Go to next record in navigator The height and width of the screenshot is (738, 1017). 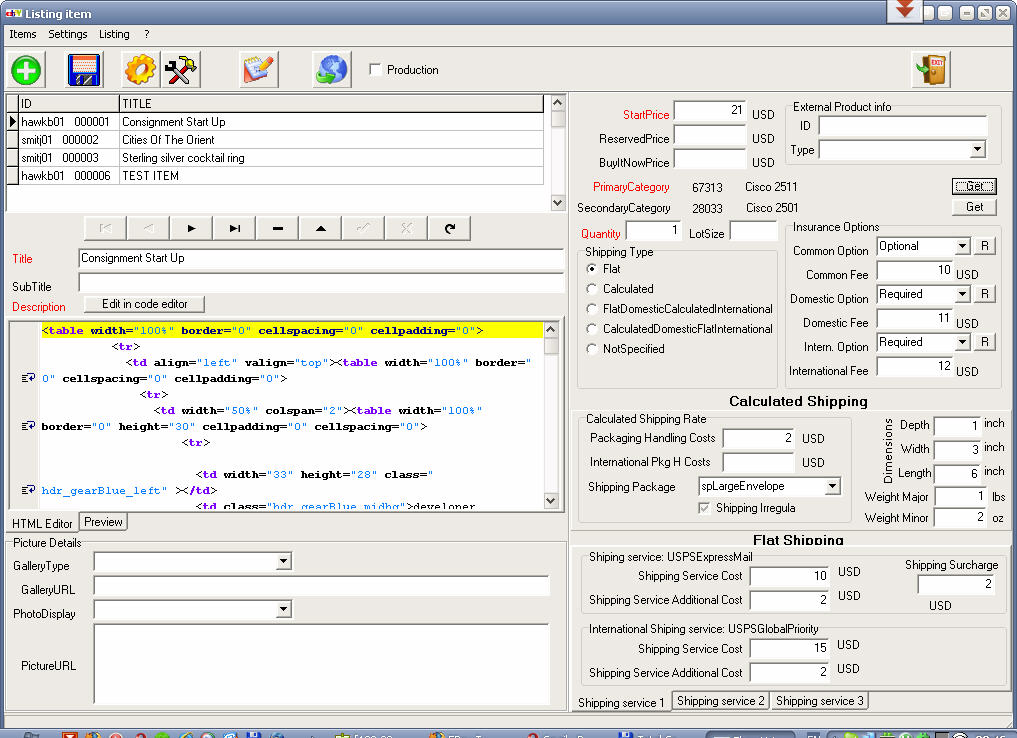tap(192, 228)
